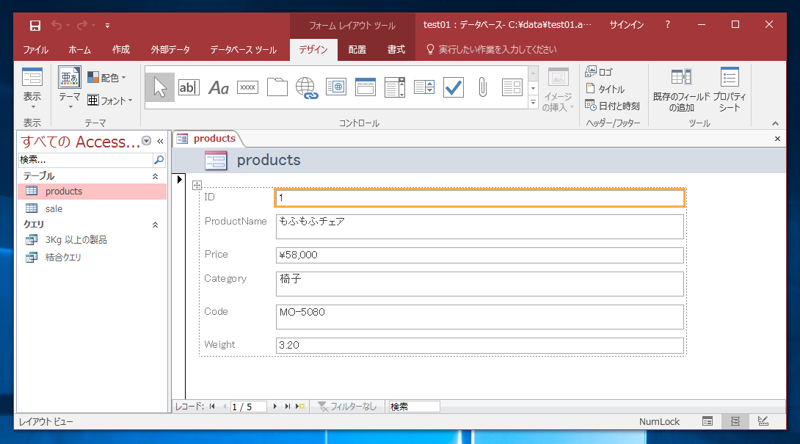Select the デザイン ribbon tab
This screenshot has width=800, height=444.
313,50
